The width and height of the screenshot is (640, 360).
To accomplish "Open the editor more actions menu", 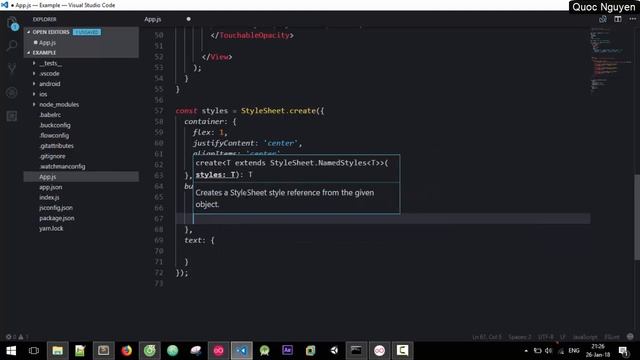I will click(x=632, y=19).
